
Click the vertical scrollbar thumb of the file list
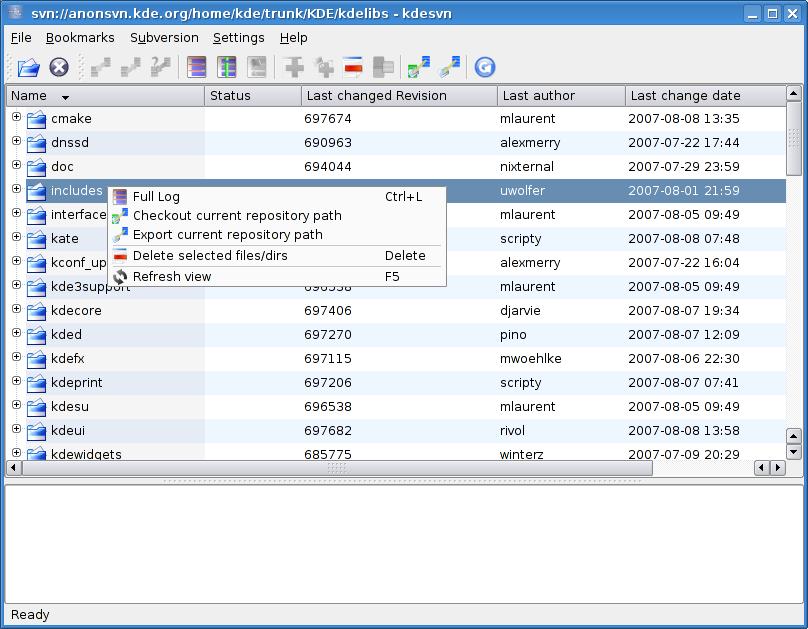tap(794, 139)
